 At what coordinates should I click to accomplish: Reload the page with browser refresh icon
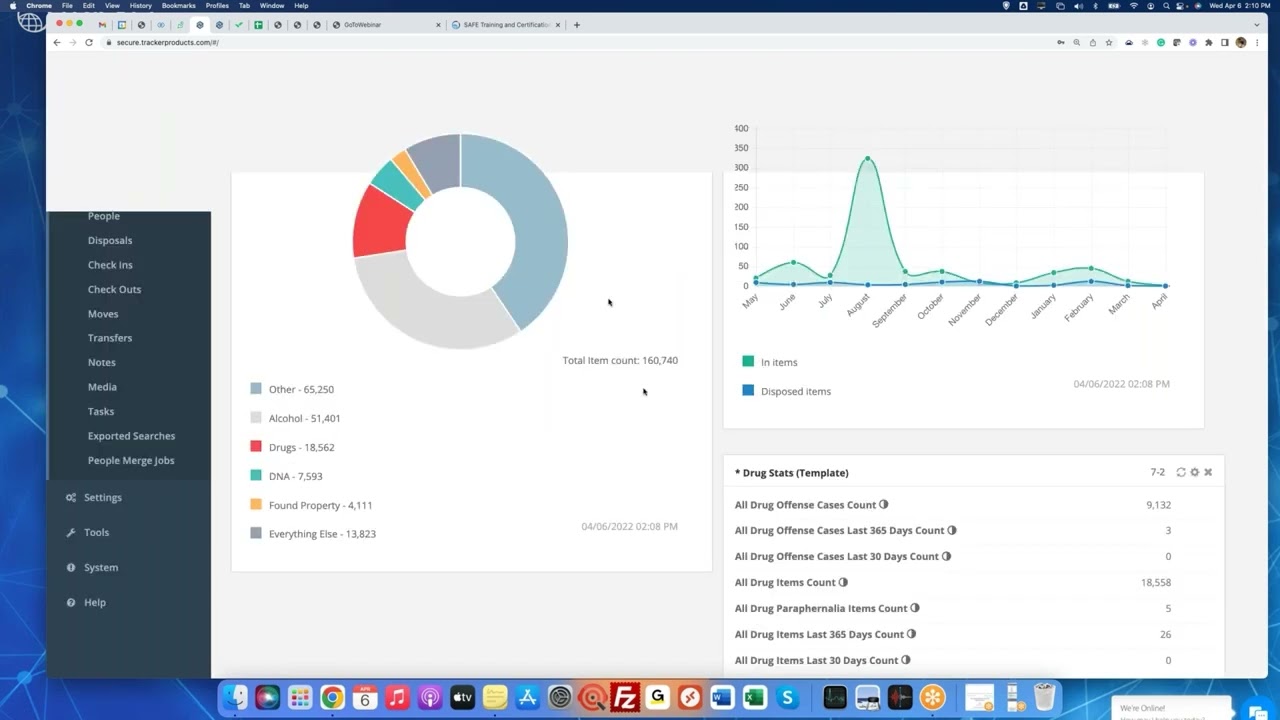89,42
